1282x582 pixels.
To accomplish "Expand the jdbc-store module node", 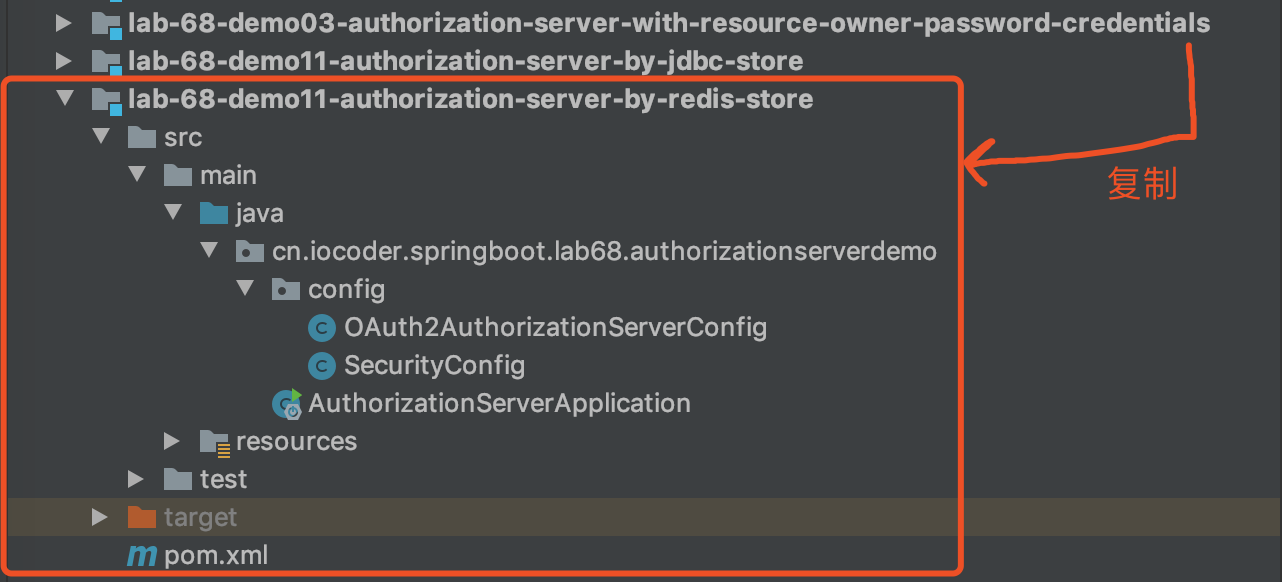I will point(64,62).
